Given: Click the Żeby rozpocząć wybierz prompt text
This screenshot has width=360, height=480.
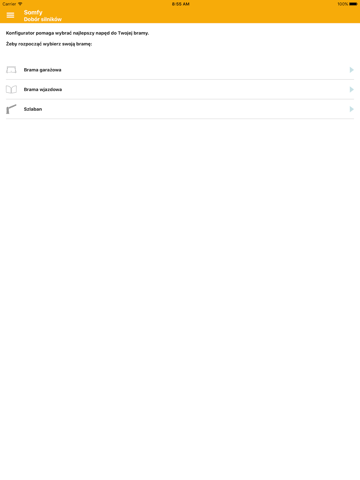Looking at the screenshot, I should click(49, 44).
